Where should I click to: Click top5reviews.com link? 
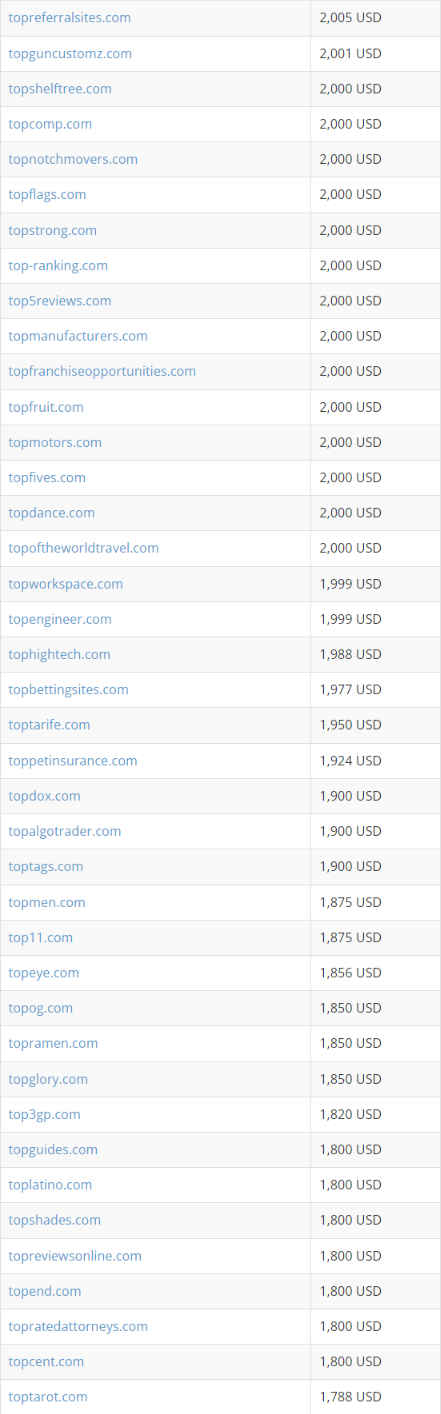60,301
